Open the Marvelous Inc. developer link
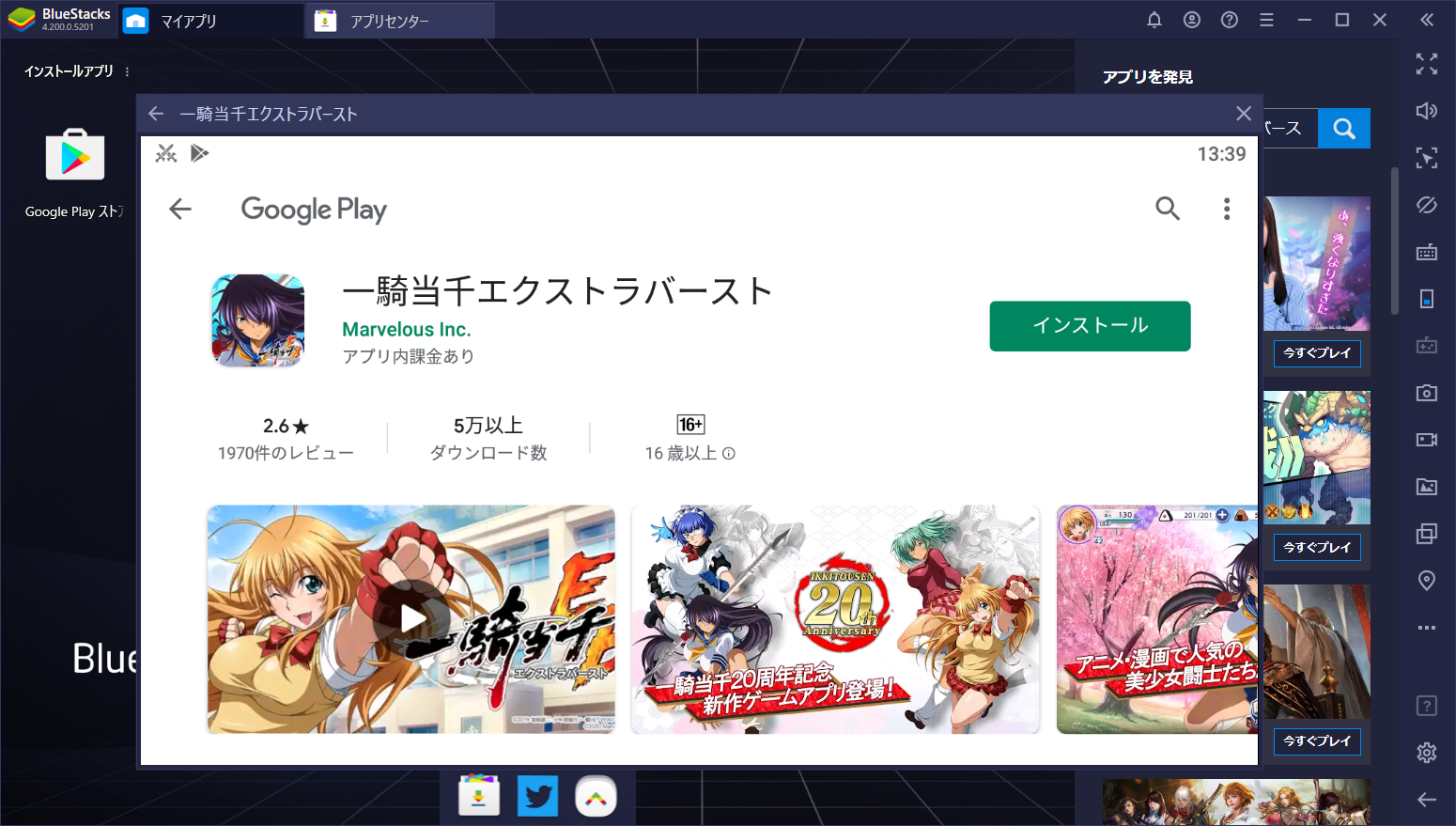1456x826 pixels. pos(407,330)
